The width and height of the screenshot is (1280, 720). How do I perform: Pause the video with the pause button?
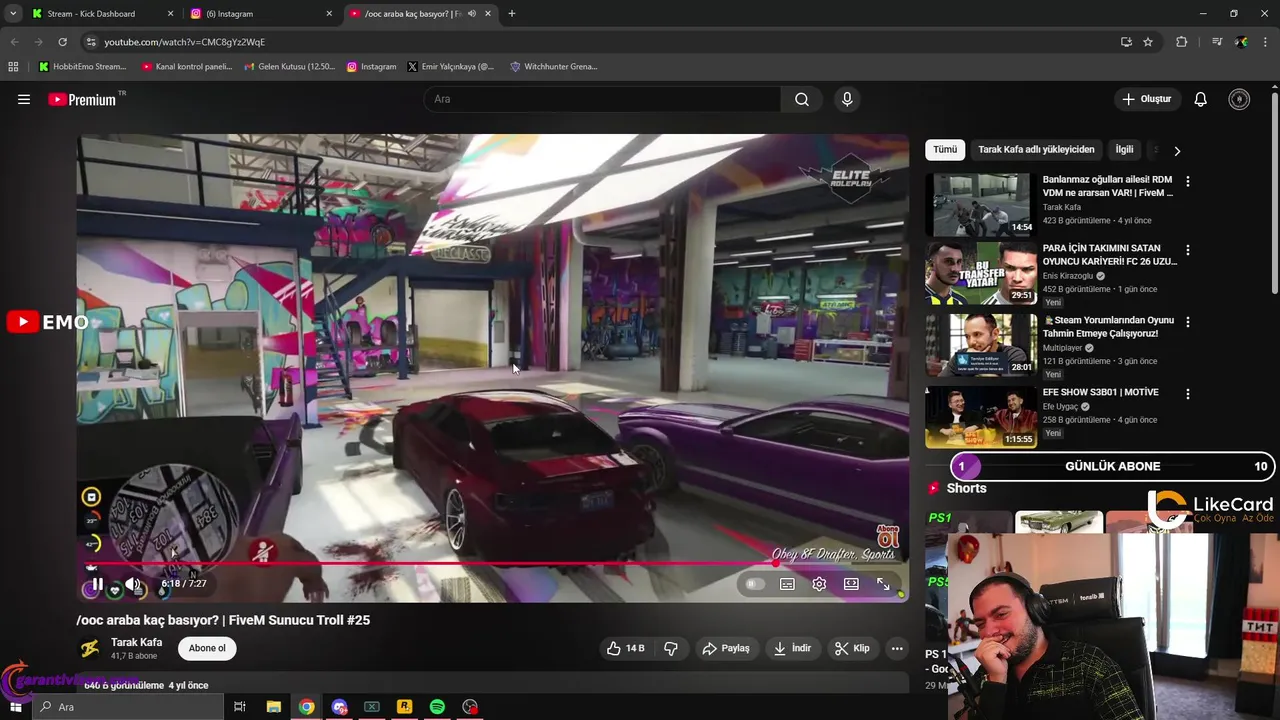click(x=97, y=584)
